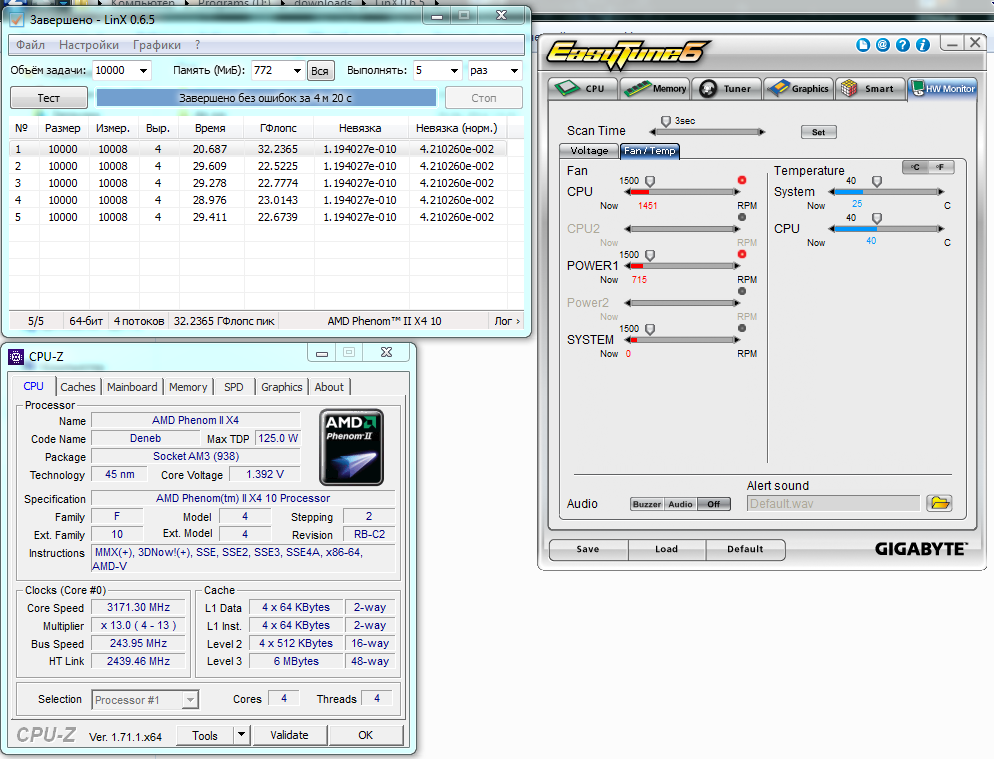This screenshot has width=994, height=759.
Task: Switch to the Smart tab in EasyTune6
Action: click(870, 89)
